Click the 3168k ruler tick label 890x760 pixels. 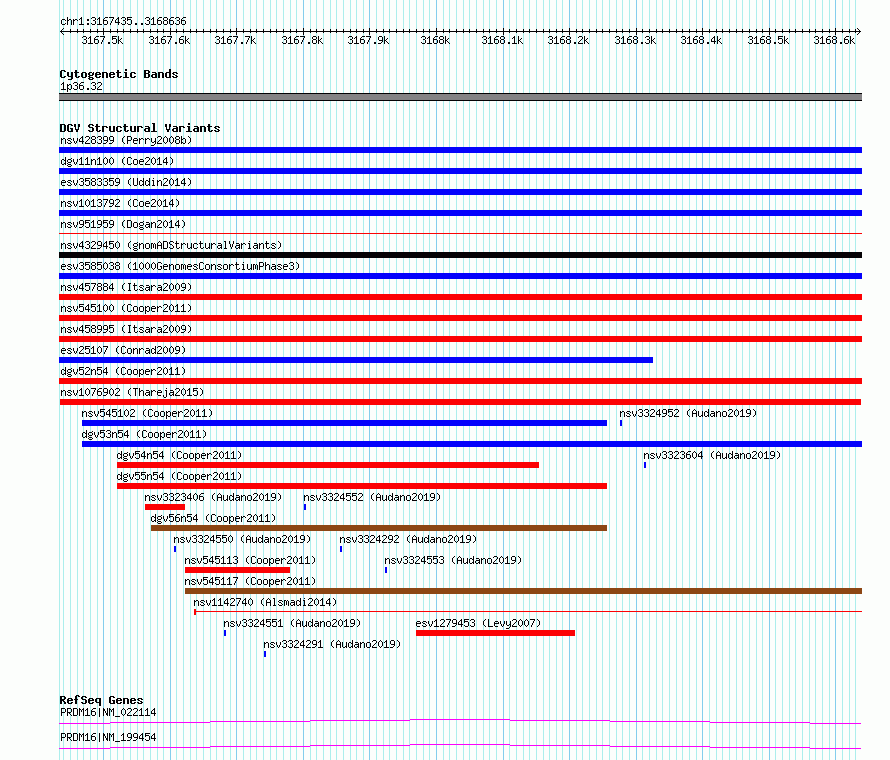pos(435,40)
